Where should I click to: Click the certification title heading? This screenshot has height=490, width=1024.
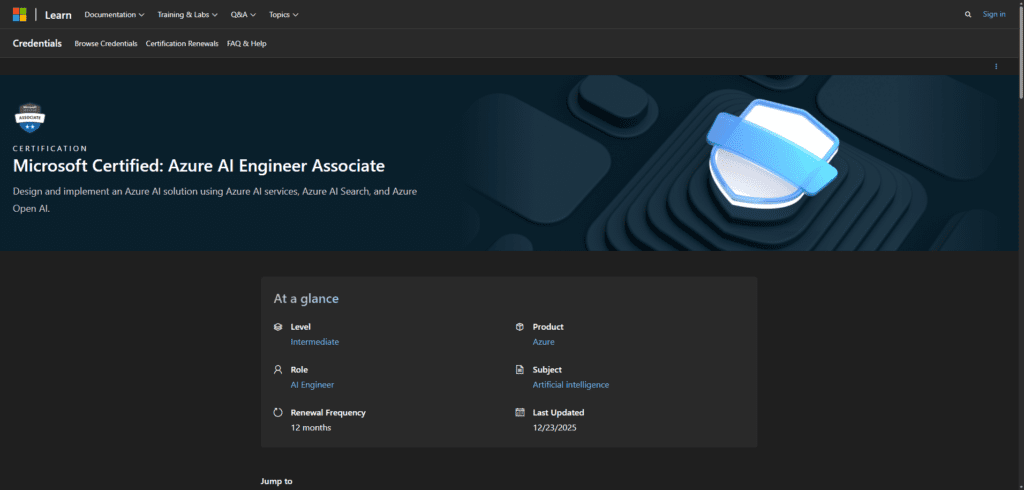coord(199,166)
